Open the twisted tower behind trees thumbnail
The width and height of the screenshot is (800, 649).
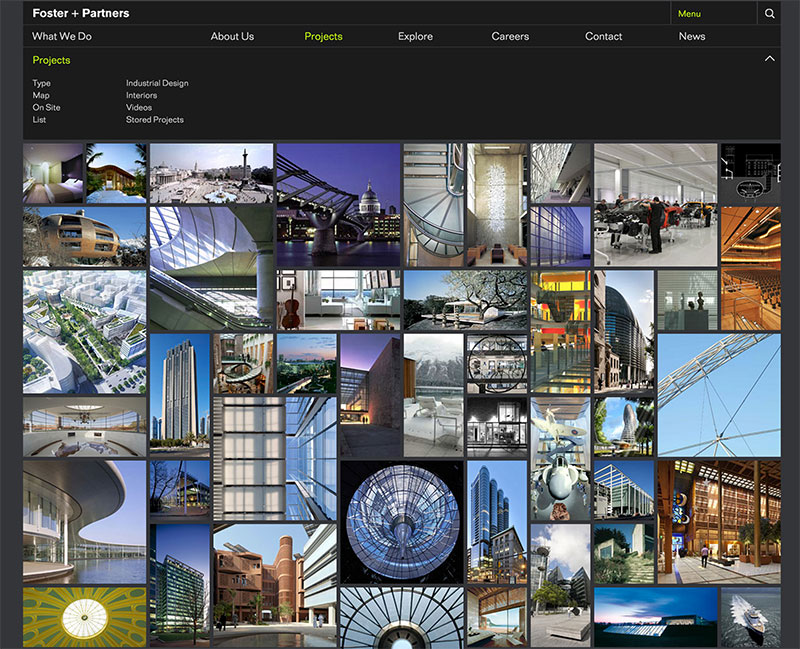623,427
